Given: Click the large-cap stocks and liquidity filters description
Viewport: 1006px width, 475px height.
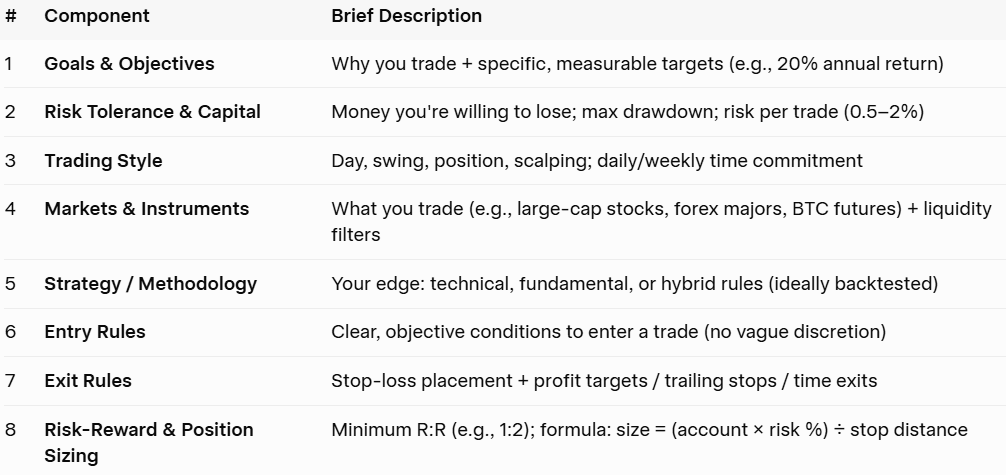Looking at the screenshot, I should point(661,221).
